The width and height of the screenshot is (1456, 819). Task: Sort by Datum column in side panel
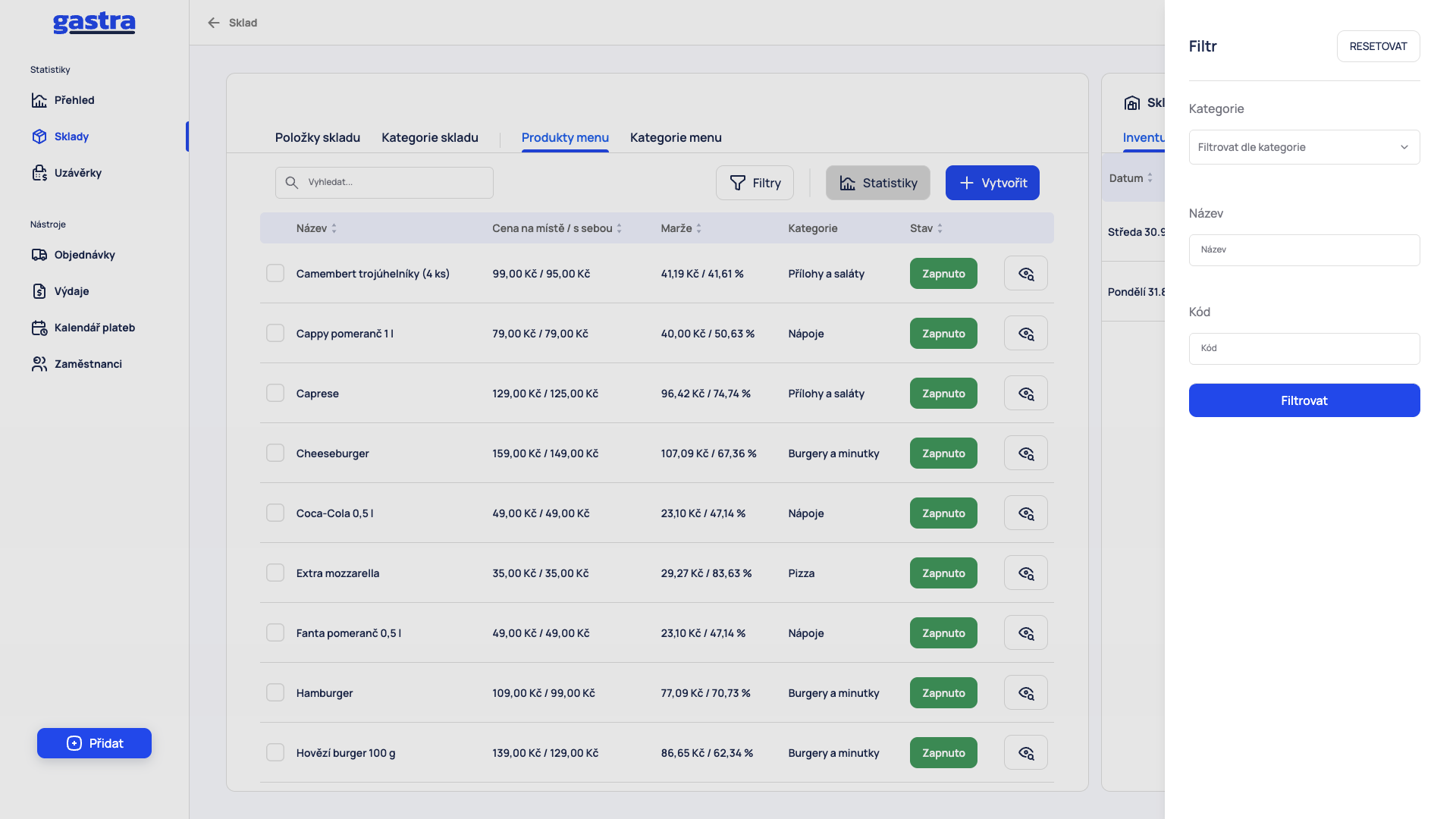[1131, 178]
